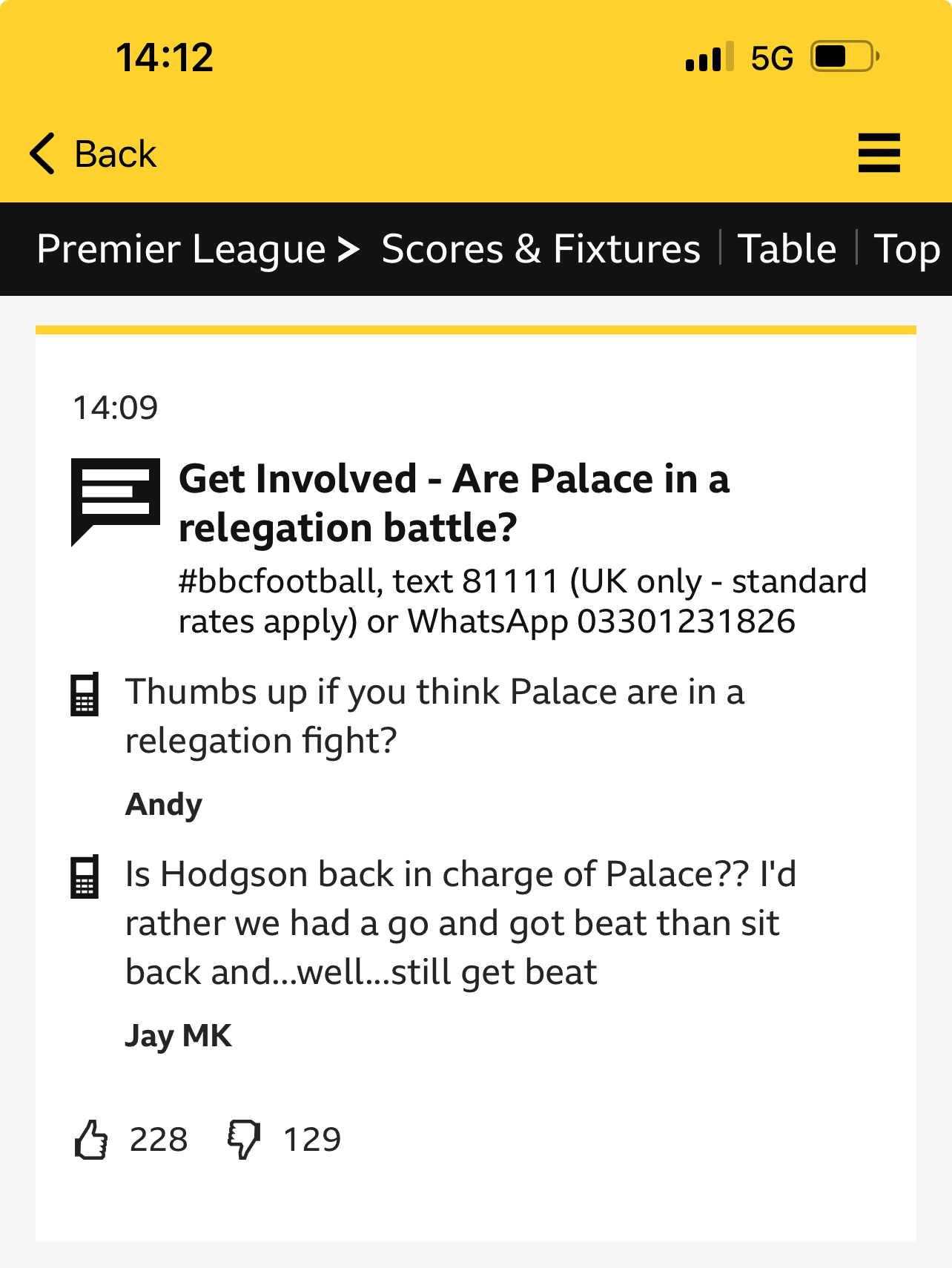Tap the phone icon beside Andy's message
The image size is (952, 1268).
click(x=85, y=695)
